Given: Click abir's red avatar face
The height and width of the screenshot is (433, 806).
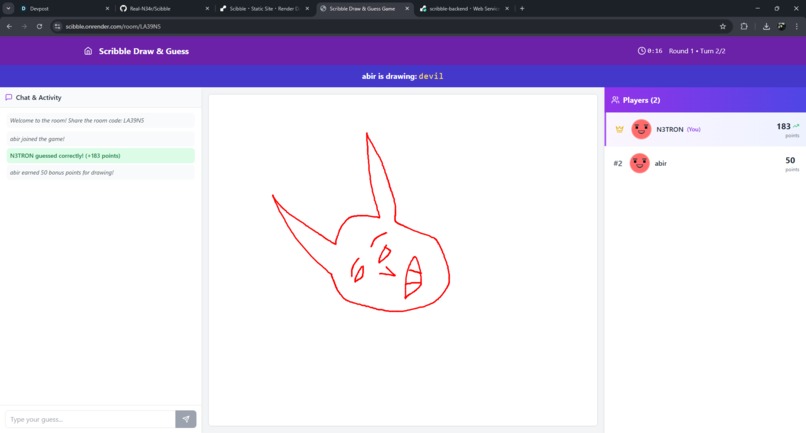Looking at the screenshot, I should [639, 163].
